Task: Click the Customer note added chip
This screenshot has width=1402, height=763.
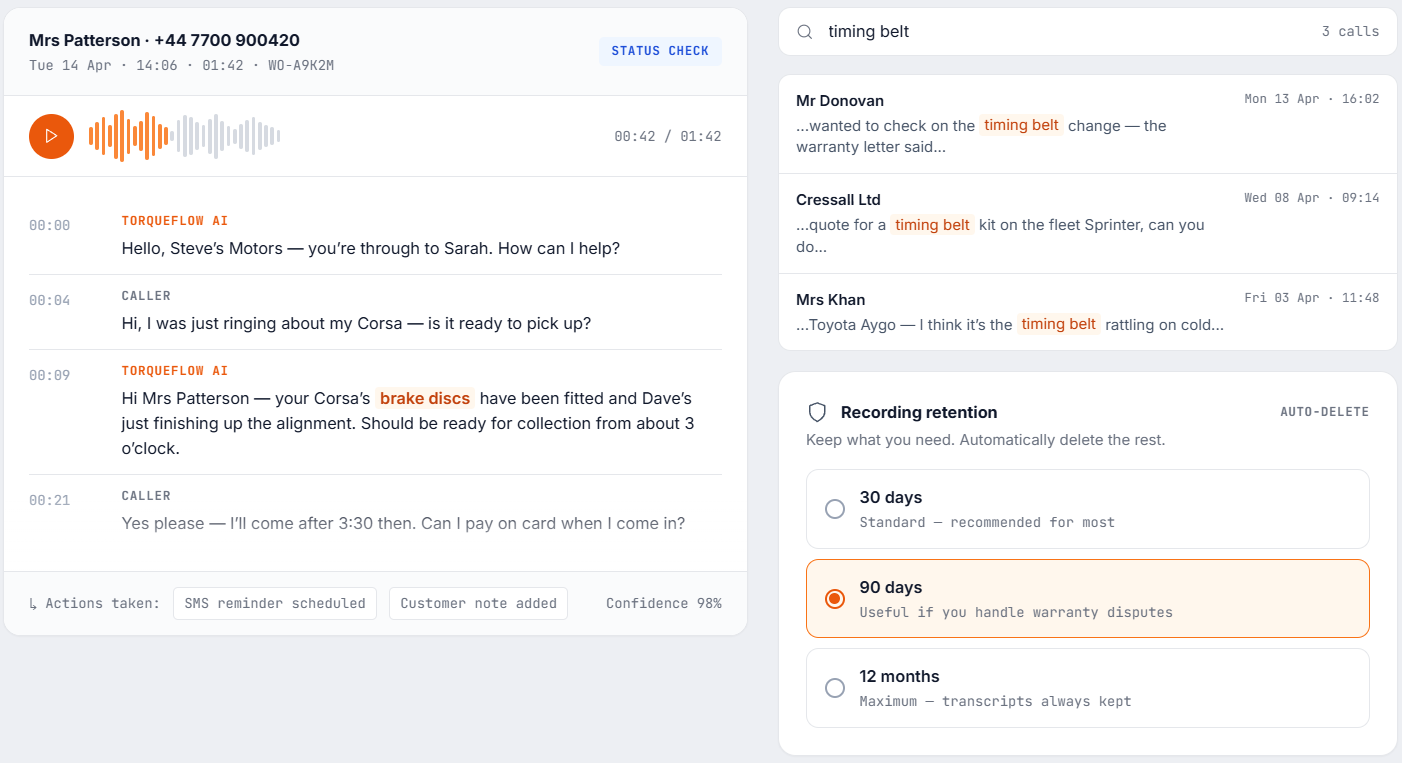Action: point(478,604)
